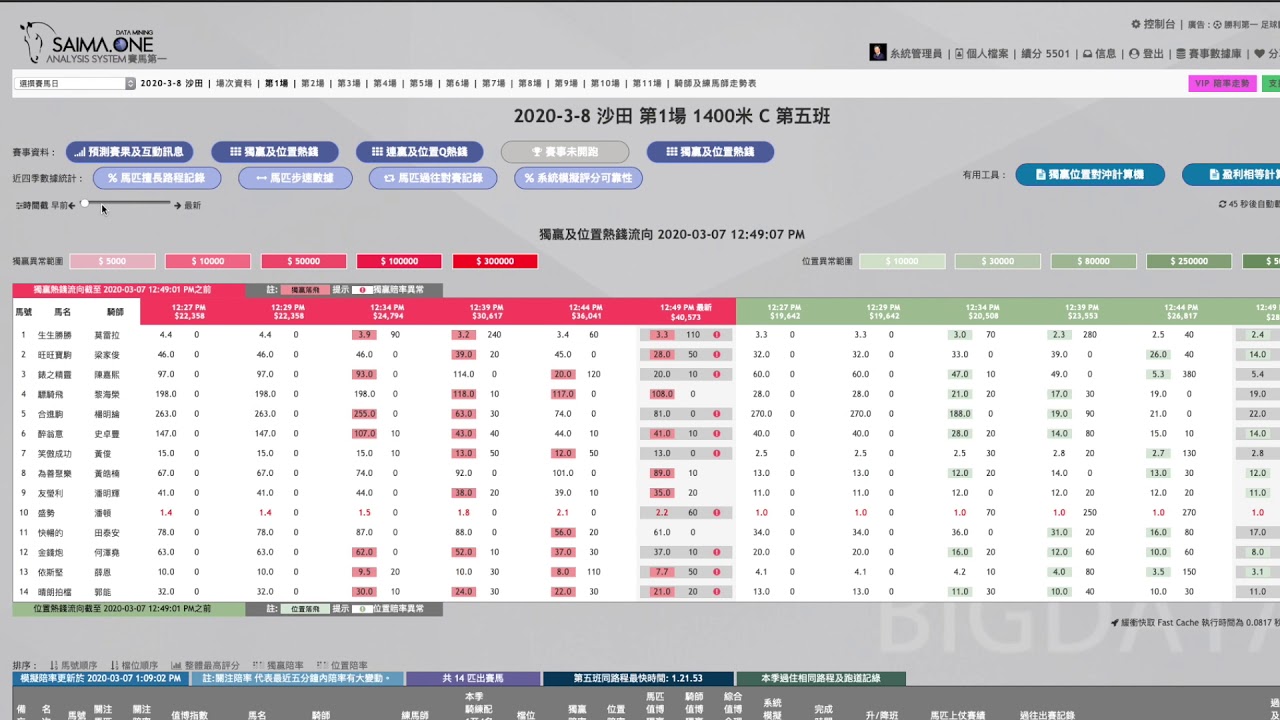This screenshot has width=1280, height=720.
Task: Open 賽事數據庫 race database
Action: [x=1208, y=54]
